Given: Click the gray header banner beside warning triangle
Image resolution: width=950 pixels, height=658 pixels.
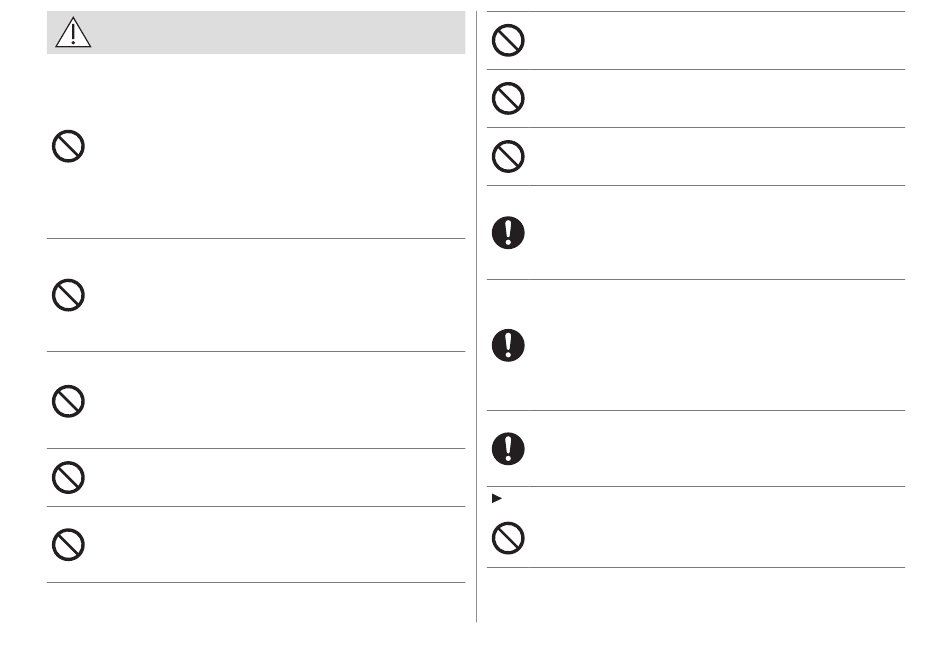Looking at the screenshot, I should (x=279, y=33).
